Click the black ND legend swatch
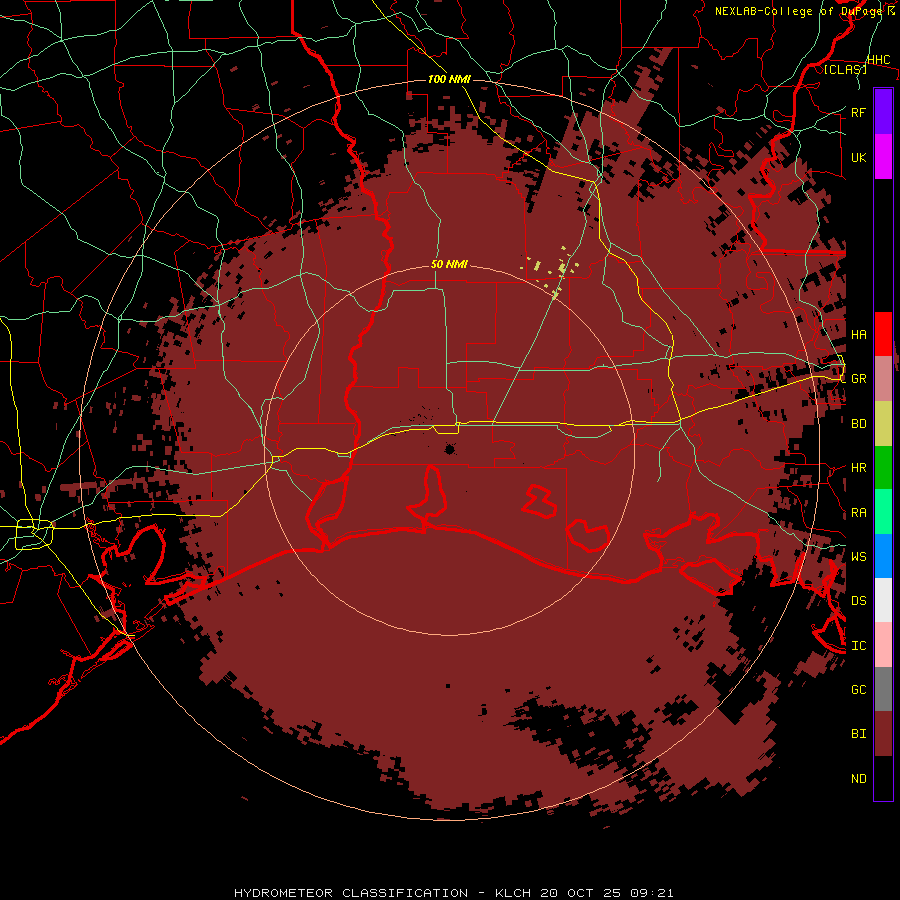 (883, 778)
